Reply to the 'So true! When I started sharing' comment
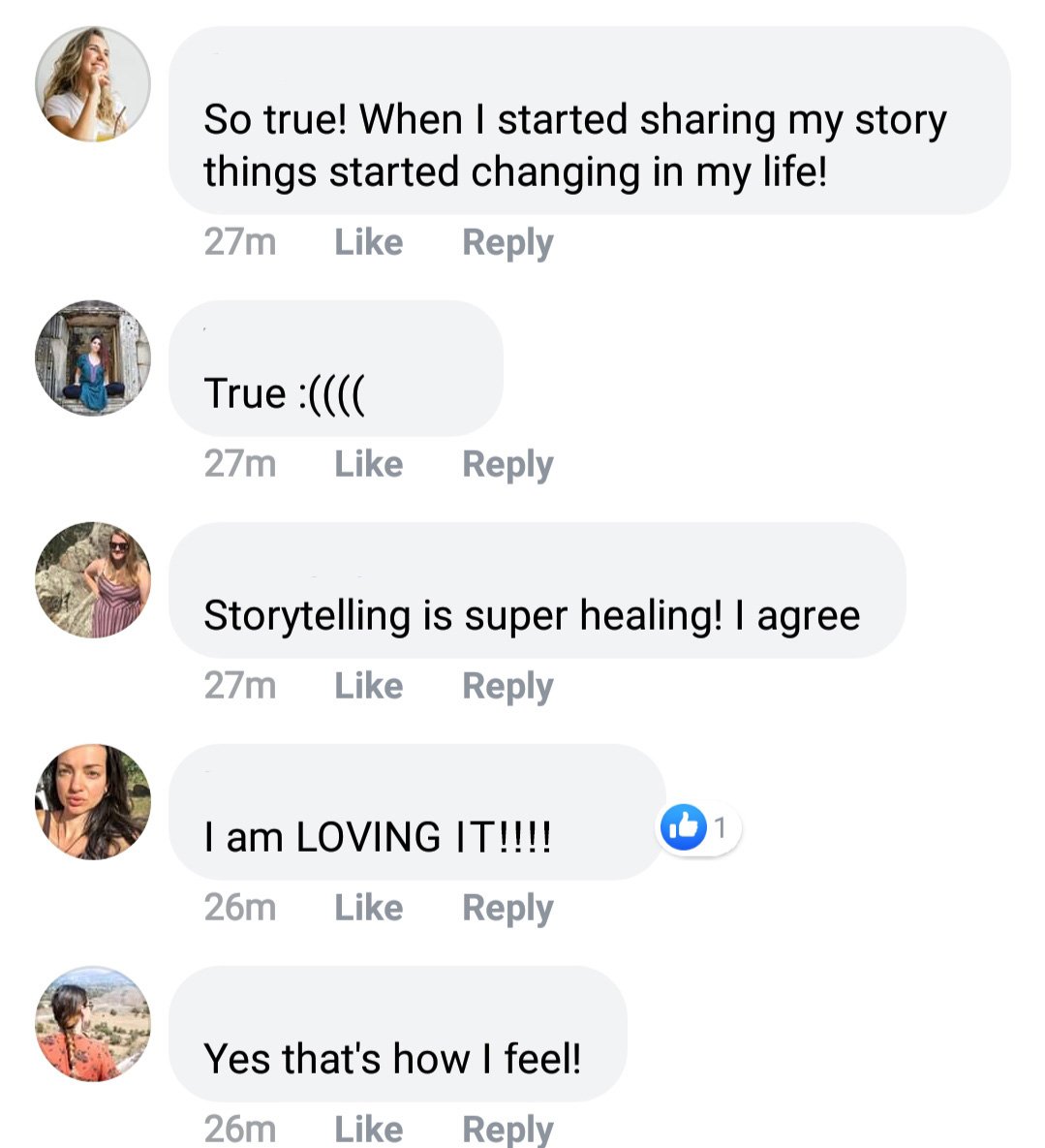The image size is (1045, 1148). [507, 244]
